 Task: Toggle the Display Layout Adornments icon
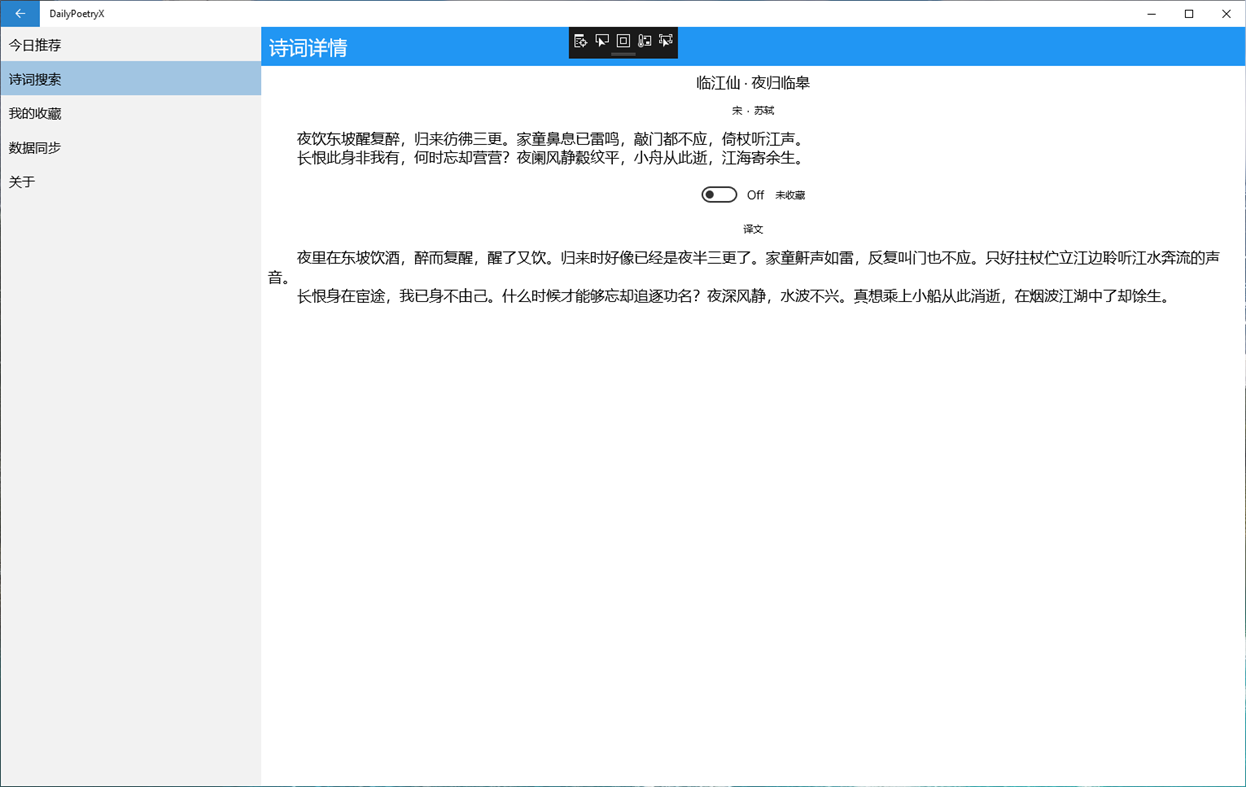point(623,42)
